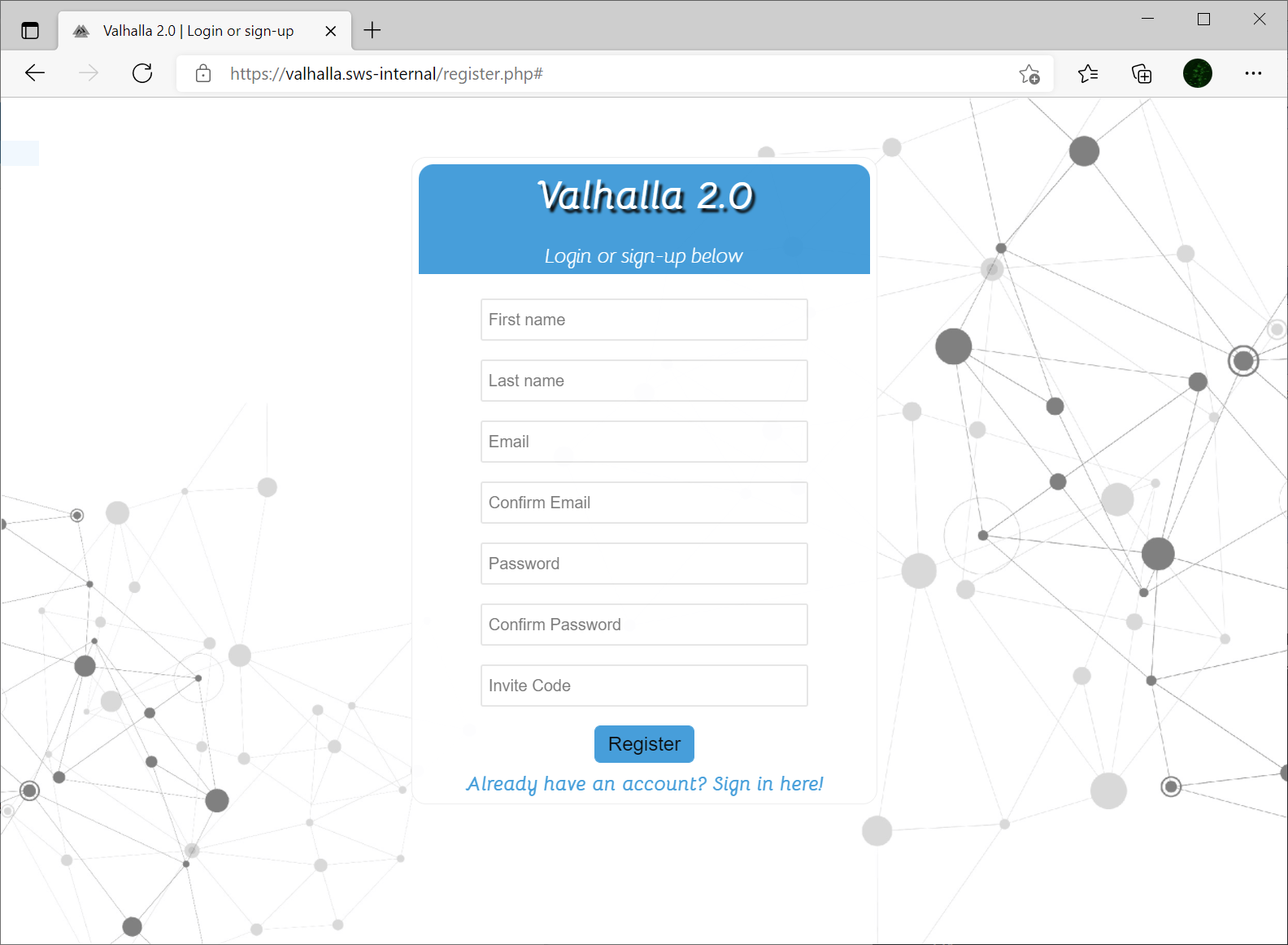Add this page to favorites star icon
Screen dimensions: 1288x945
[1029, 74]
